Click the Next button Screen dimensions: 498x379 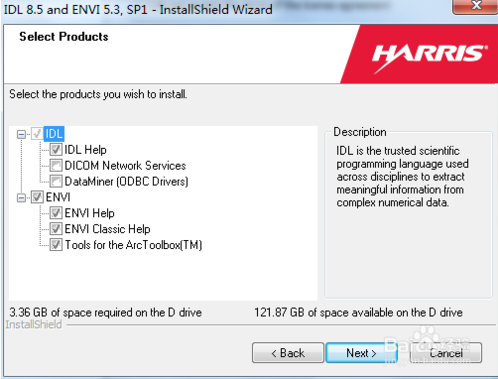(x=362, y=353)
